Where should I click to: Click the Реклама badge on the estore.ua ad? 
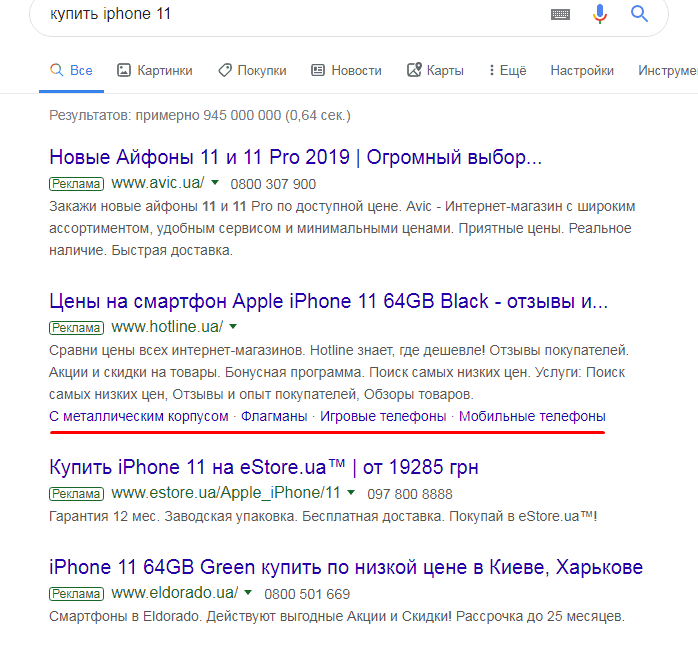click(76, 494)
